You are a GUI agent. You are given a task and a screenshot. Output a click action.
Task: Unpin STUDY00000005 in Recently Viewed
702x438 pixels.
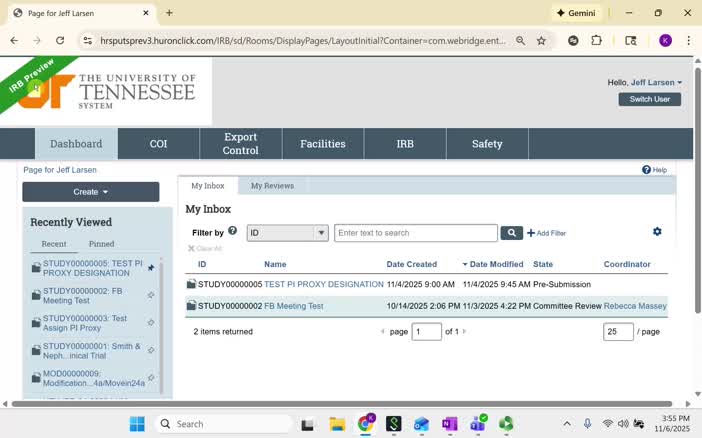[x=151, y=268]
